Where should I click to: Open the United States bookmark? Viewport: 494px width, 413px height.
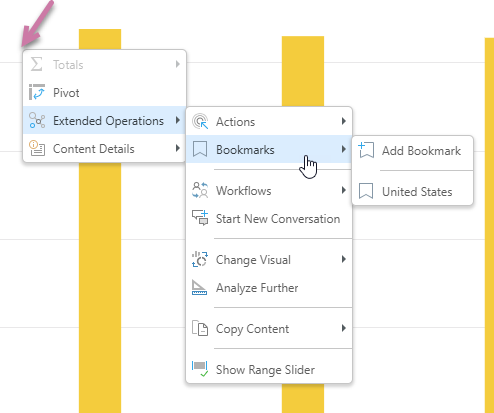coord(413,192)
